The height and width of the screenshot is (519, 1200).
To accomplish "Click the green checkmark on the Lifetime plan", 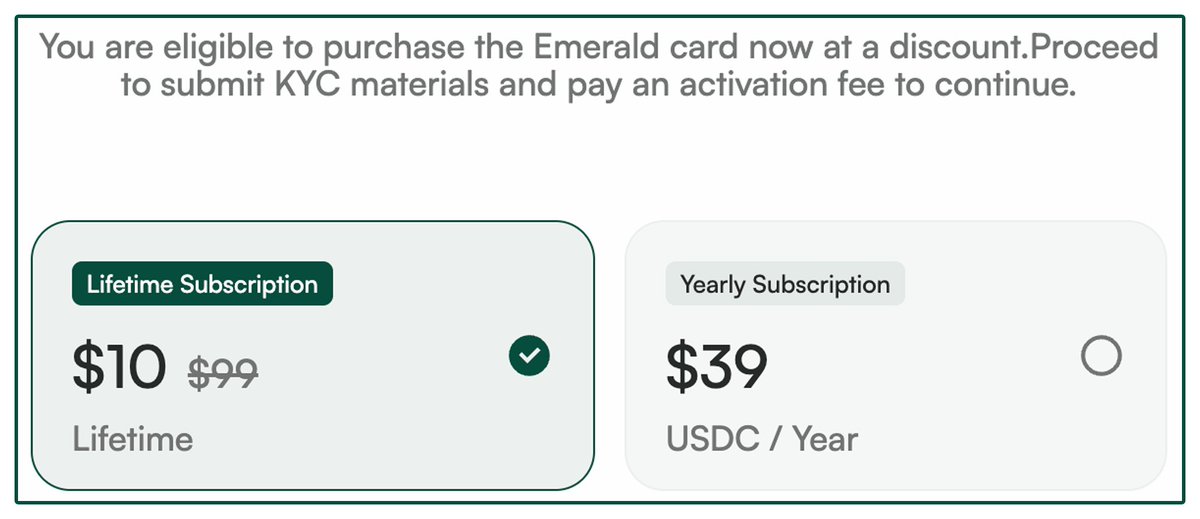I will [529, 356].
